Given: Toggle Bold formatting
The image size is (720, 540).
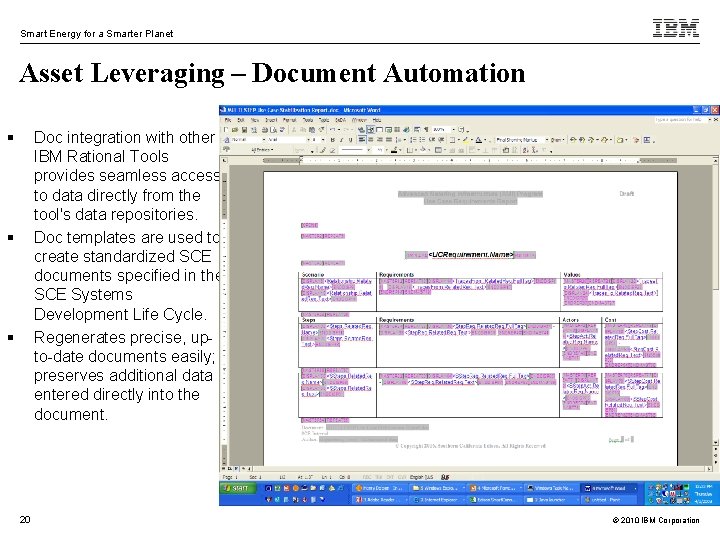Looking at the screenshot, I should point(332,140).
